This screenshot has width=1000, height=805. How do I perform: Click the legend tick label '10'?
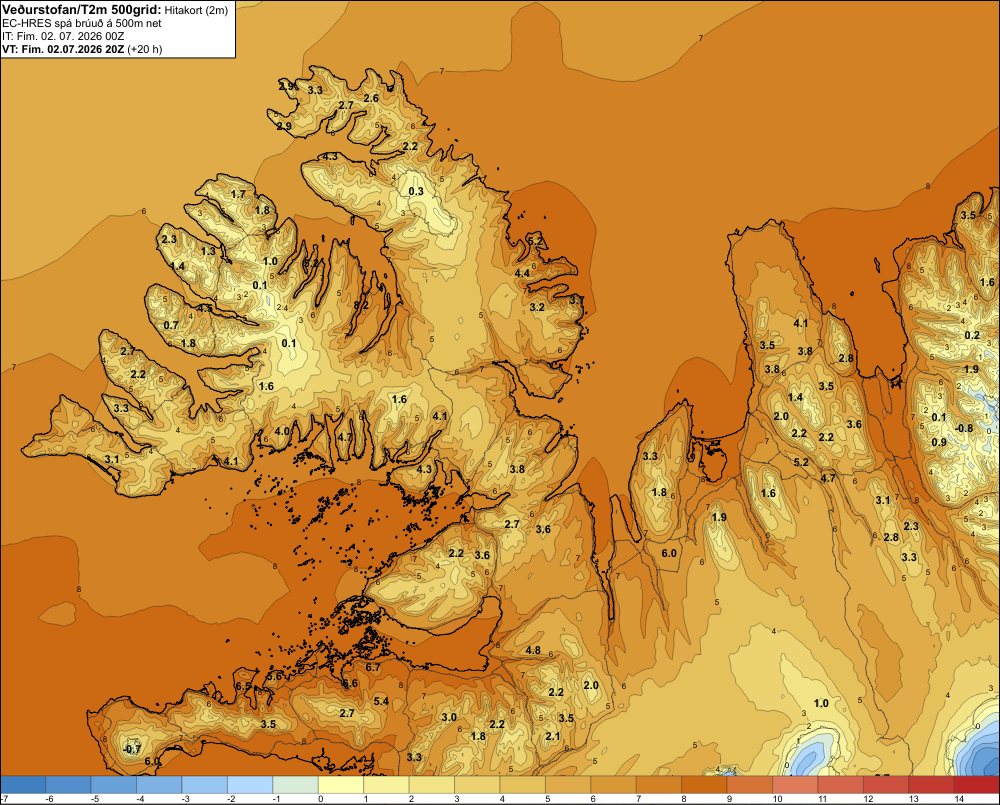[777, 799]
